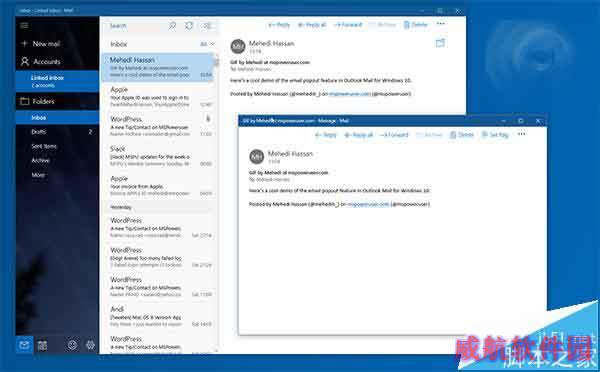Click Reply all in main toolbar
600x372 pixels.
(312, 25)
